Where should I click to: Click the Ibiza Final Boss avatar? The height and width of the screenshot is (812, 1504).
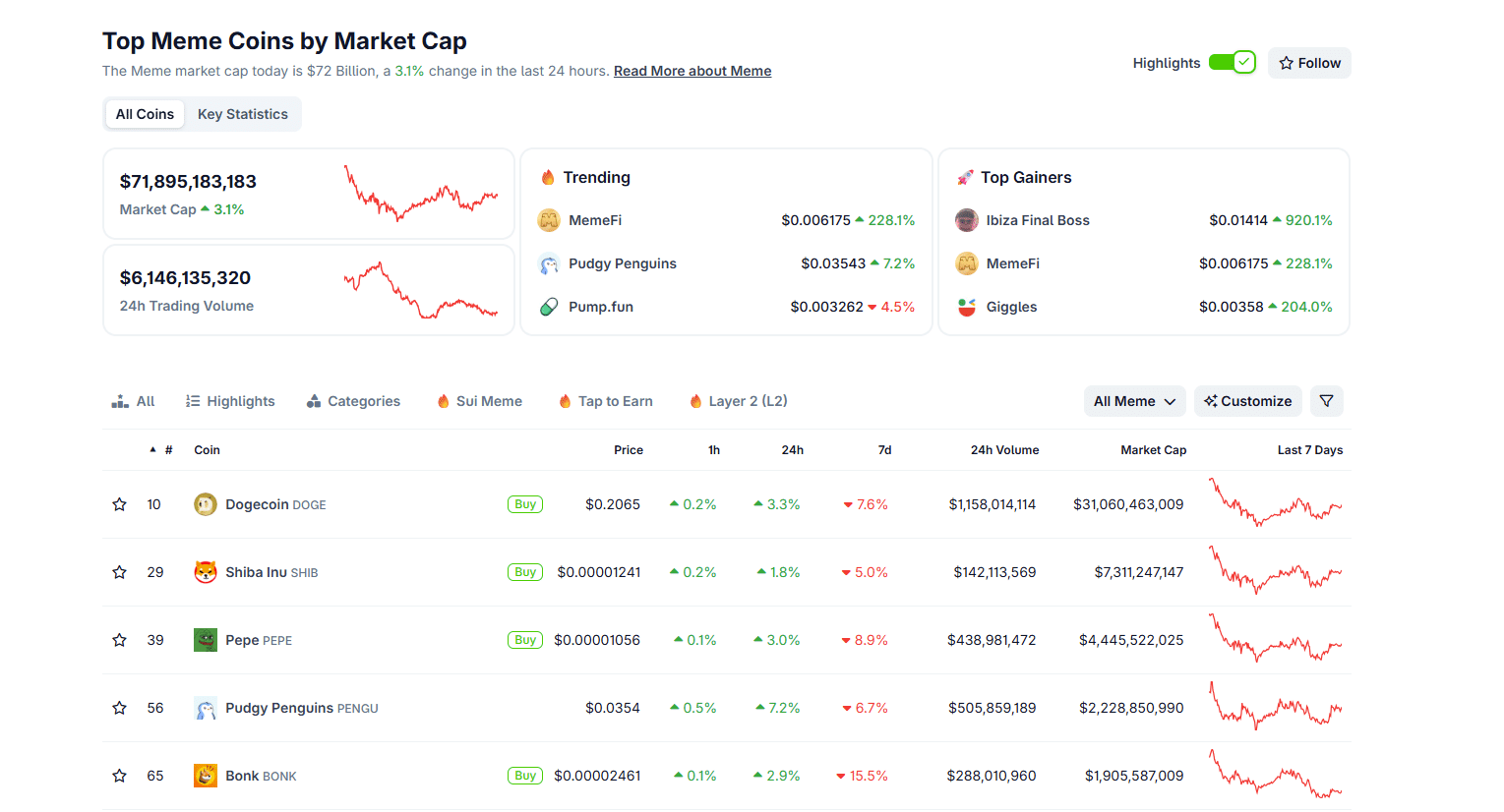coord(967,220)
